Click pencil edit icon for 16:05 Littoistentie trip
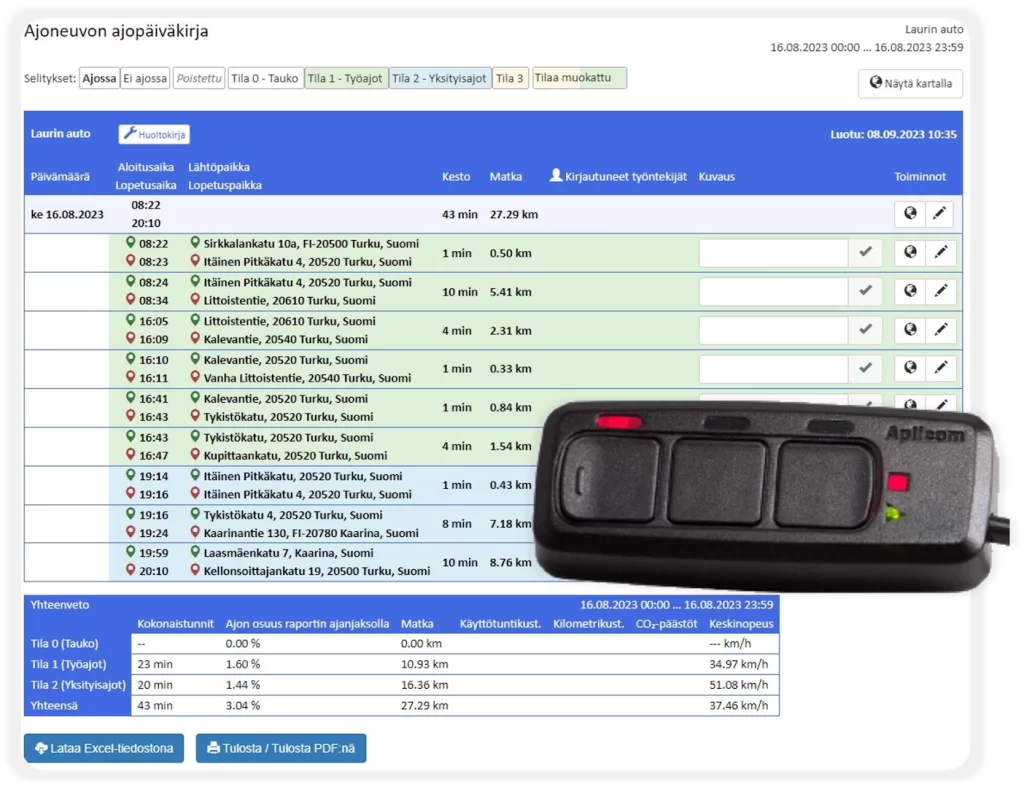The height and width of the screenshot is (788, 1024). pyautogui.click(x=940, y=330)
